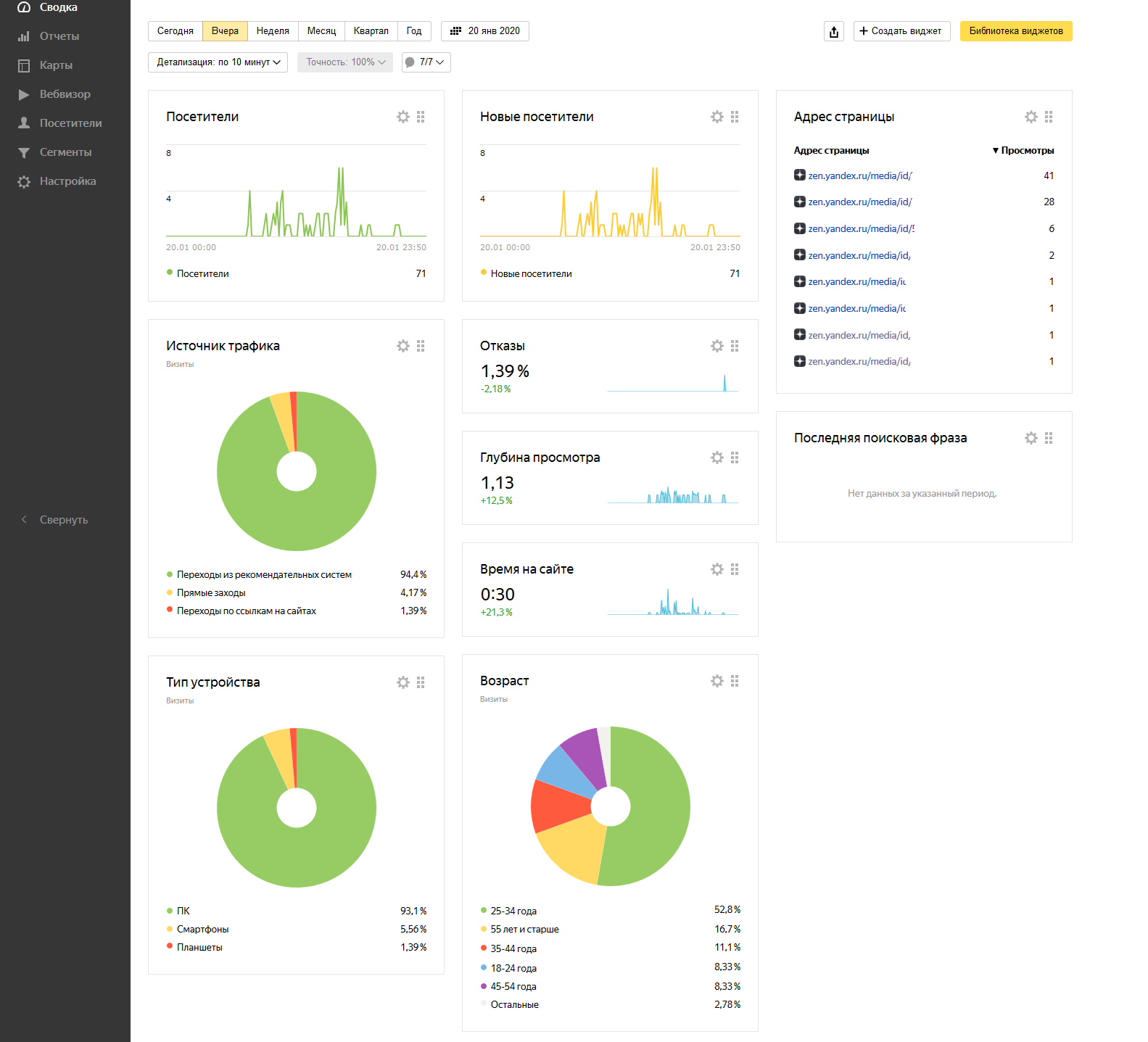Toggle the ПК legend item in Тип устройства
The width and height of the screenshot is (1148, 1042).
[x=183, y=911]
